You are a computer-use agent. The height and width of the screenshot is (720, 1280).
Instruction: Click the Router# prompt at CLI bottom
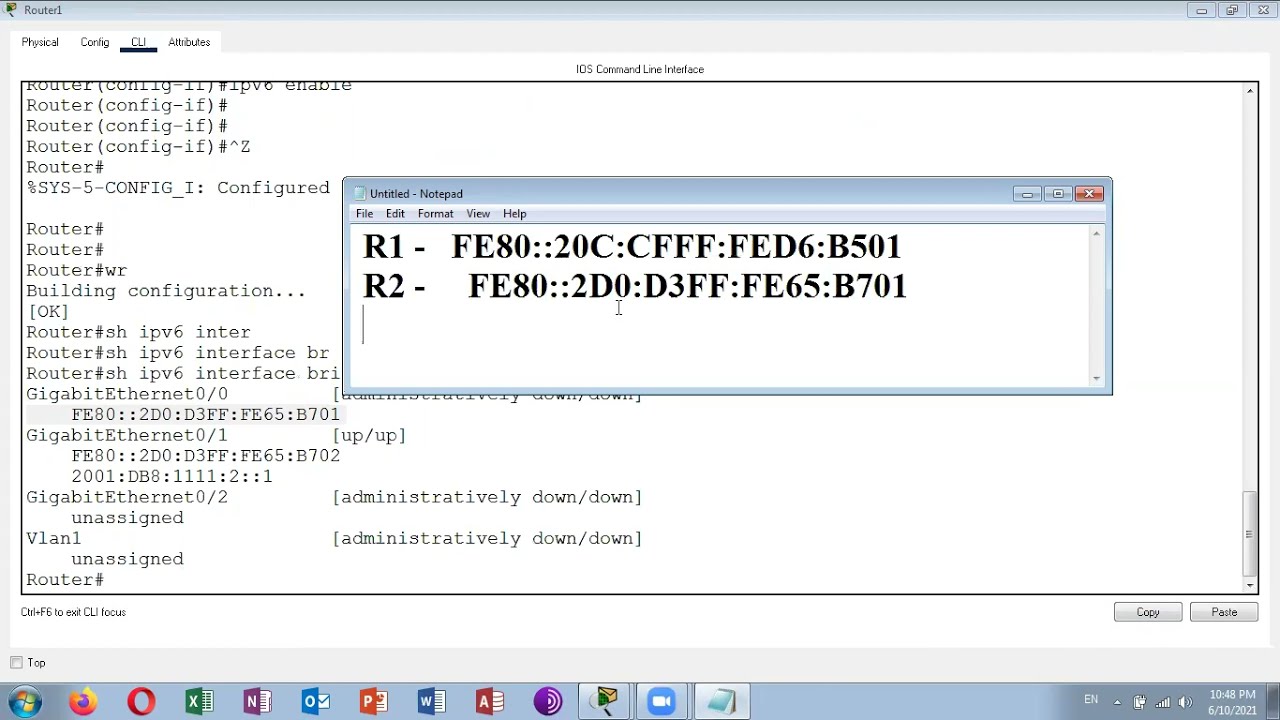[65, 580]
